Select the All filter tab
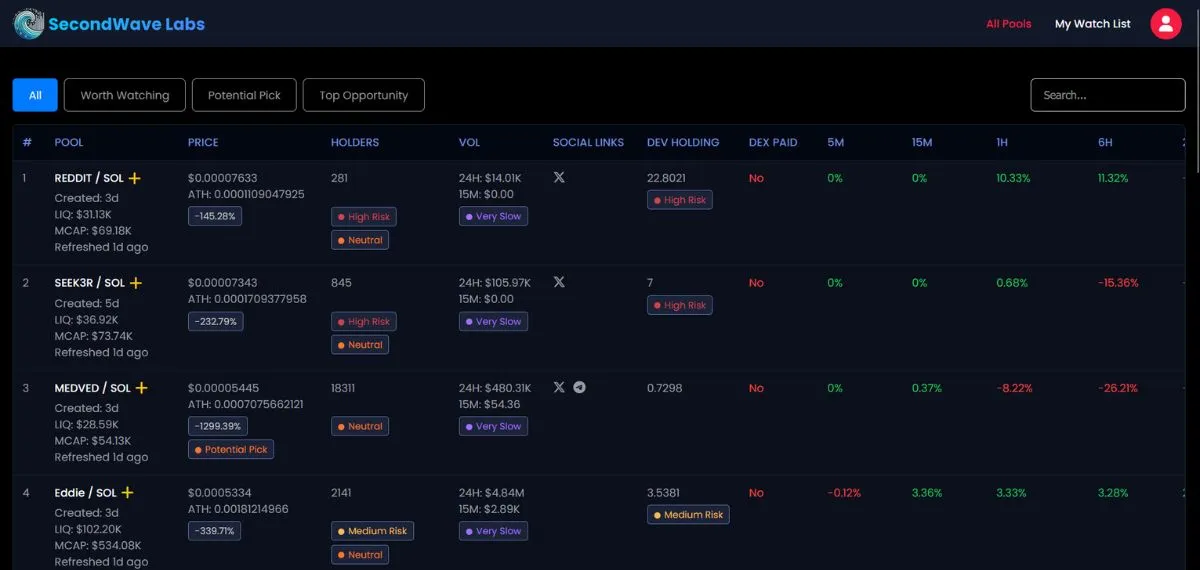Screen dimensions: 1200x570 point(35,95)
